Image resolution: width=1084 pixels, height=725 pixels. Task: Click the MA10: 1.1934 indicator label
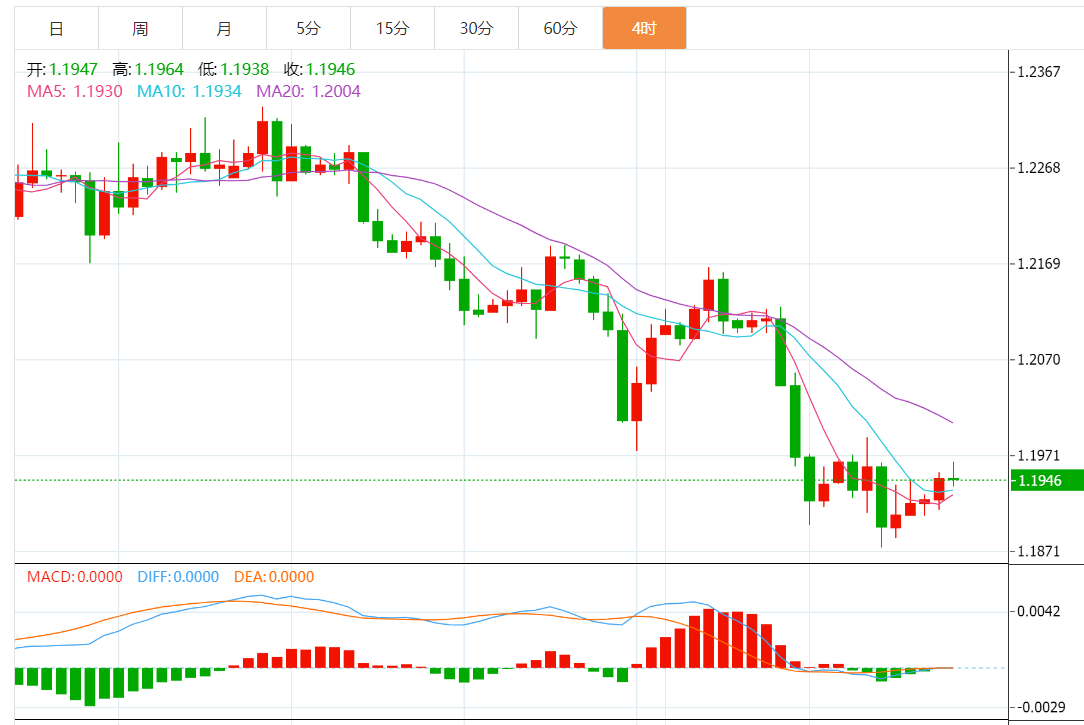pos(189,91)
